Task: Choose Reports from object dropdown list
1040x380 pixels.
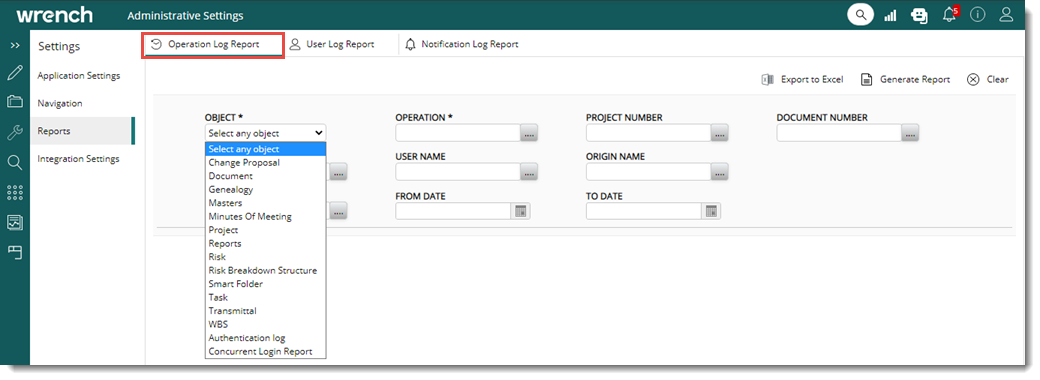Action: (x=265, y=243)
